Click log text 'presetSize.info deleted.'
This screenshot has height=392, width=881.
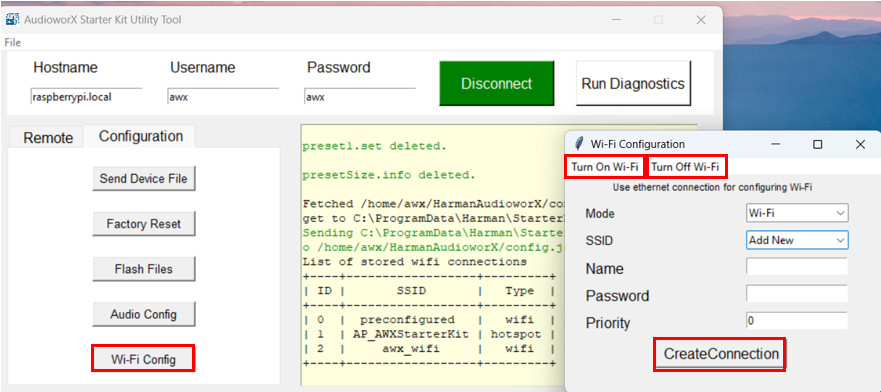[389, 175]
